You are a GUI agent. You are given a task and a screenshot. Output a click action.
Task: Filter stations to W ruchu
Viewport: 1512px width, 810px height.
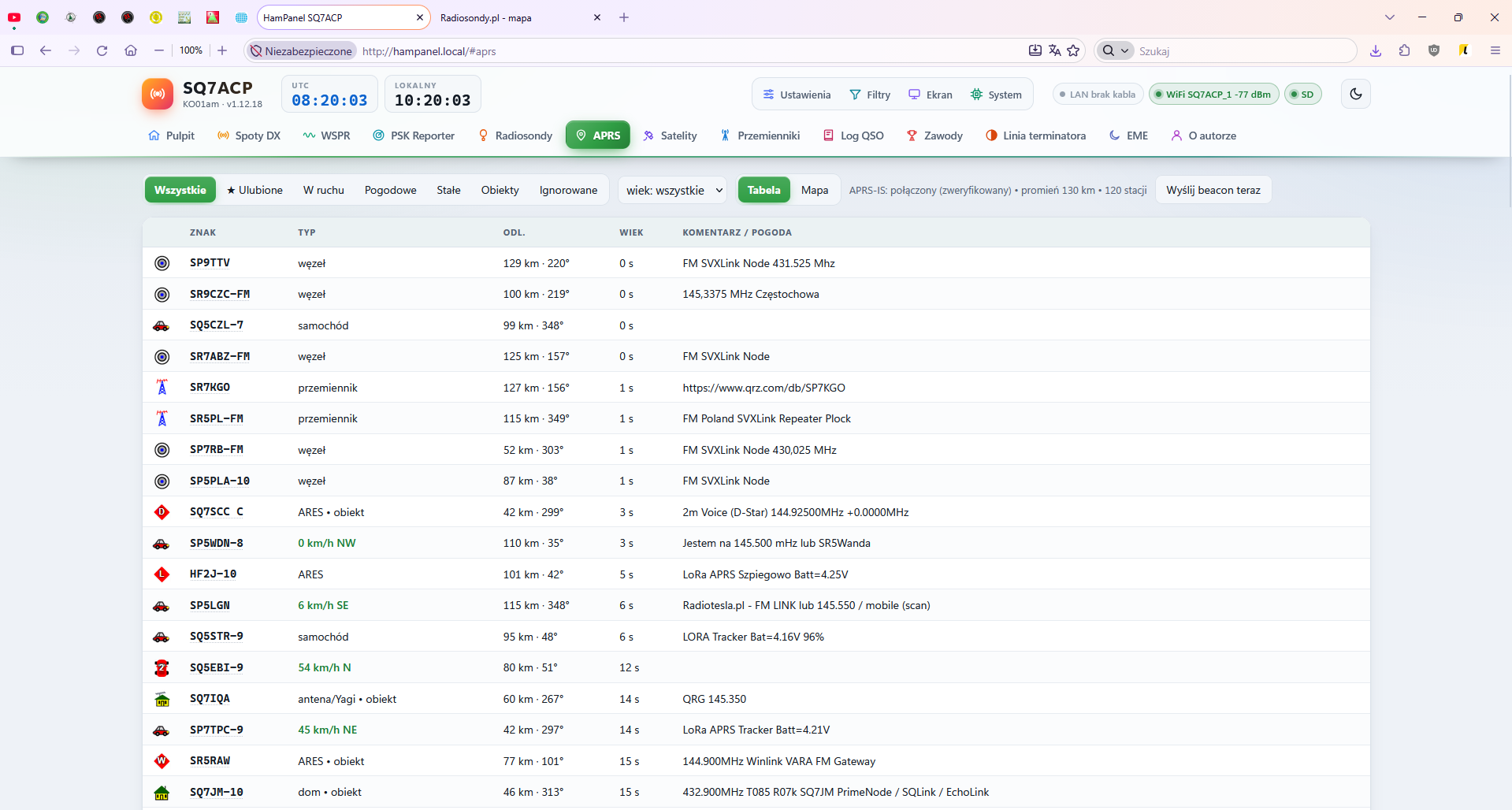point(324,190)
